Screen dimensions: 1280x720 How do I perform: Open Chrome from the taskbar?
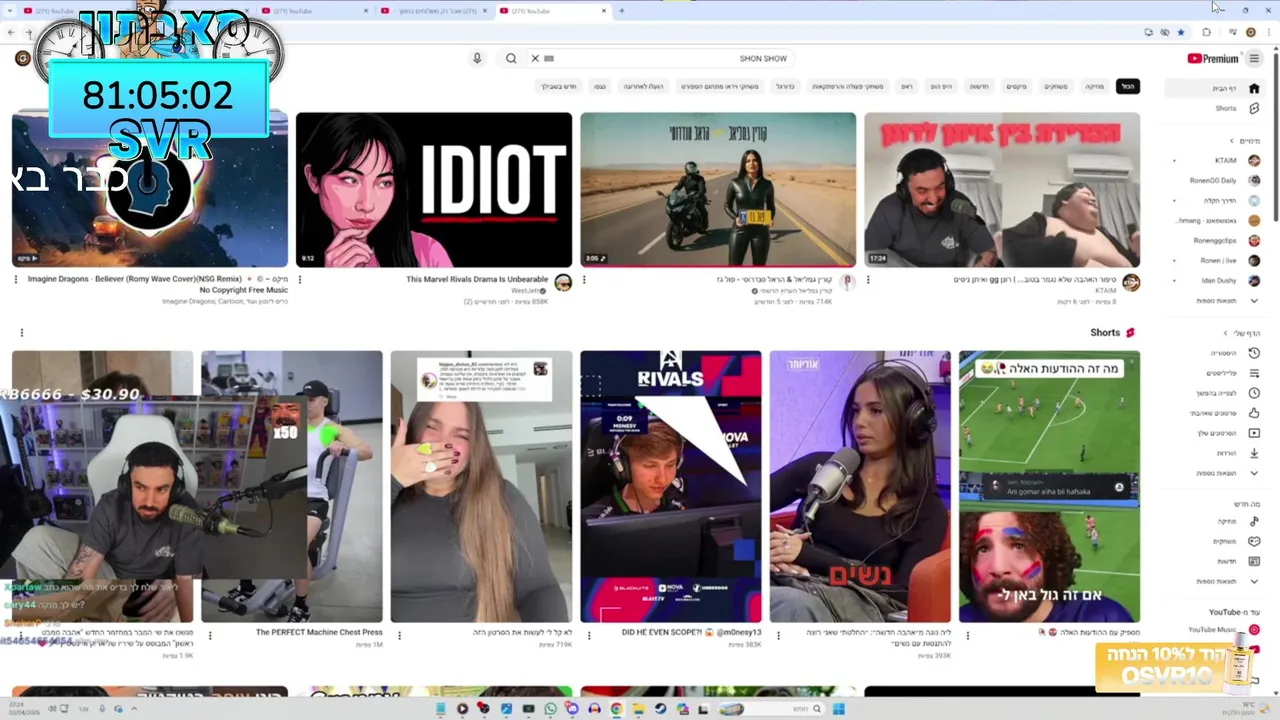pos(616,709)
